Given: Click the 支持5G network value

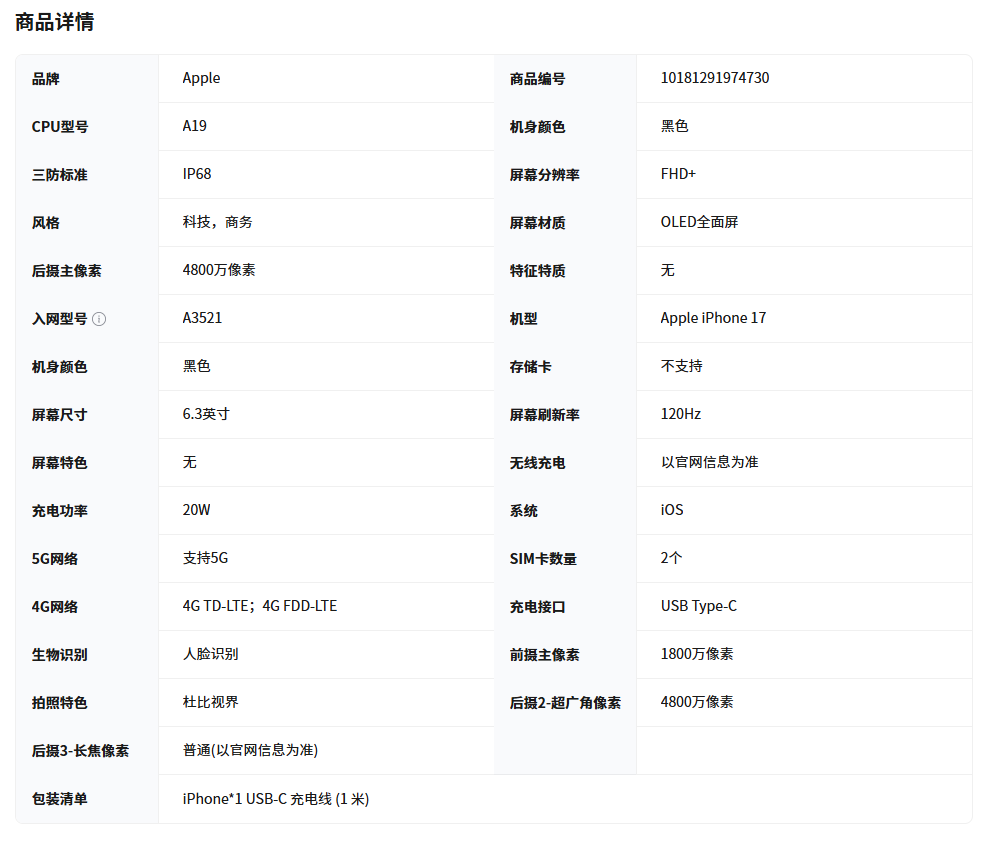Looking at the screenshot, I should tap(205, 558).
